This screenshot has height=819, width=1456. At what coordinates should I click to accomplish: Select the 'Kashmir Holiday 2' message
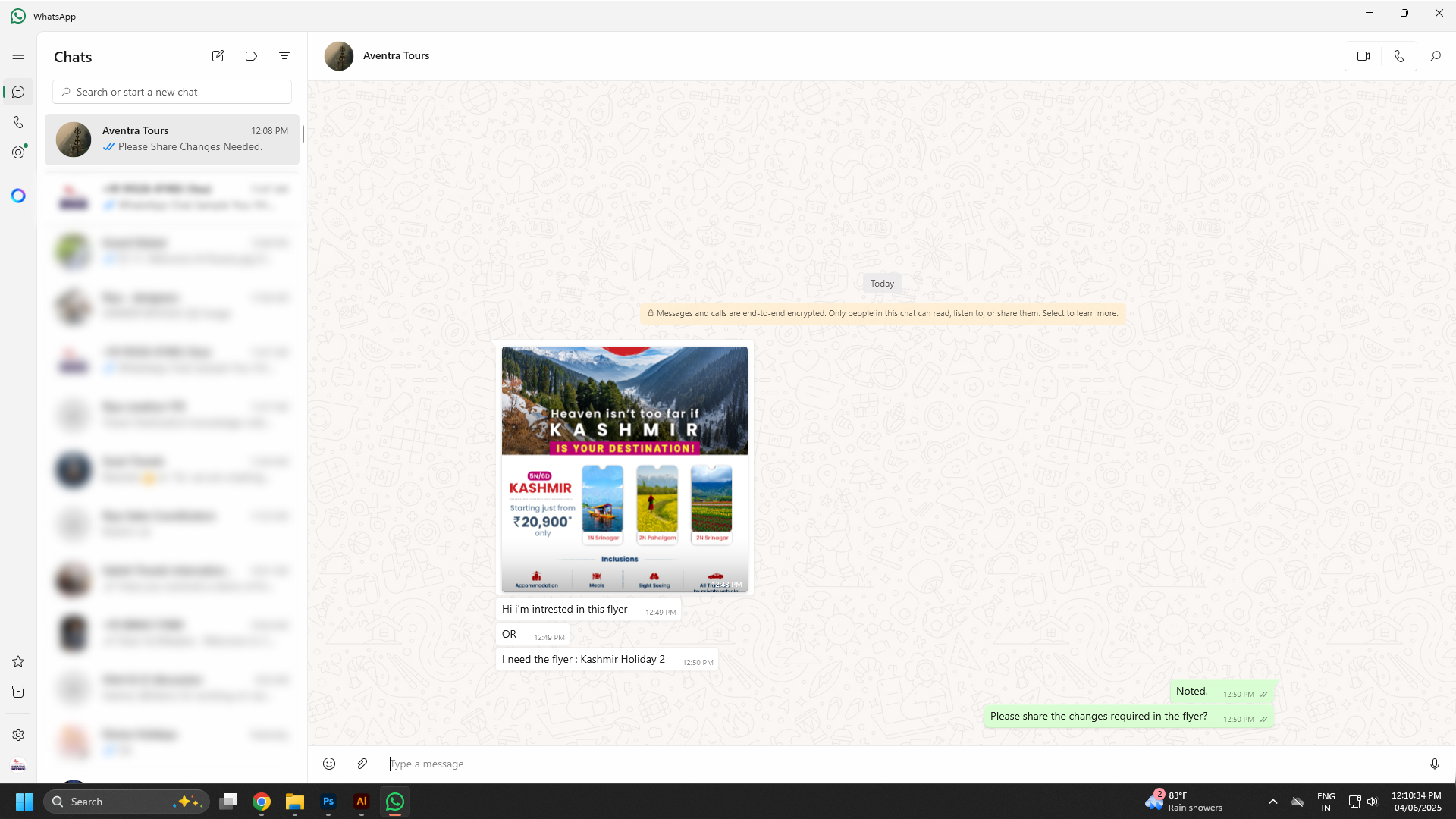(607, 660)
